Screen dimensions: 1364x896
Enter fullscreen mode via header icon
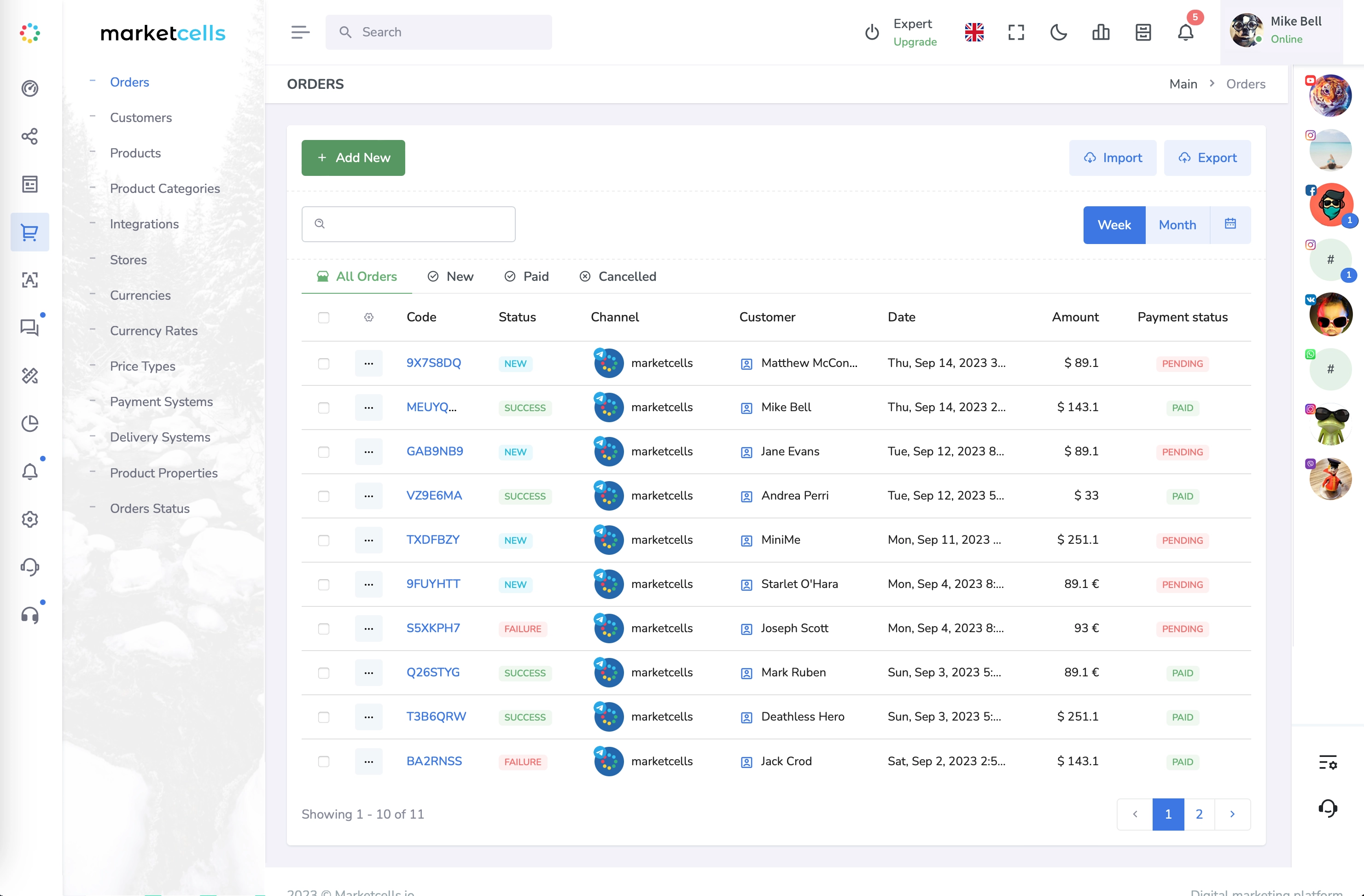pos(1016,33)
